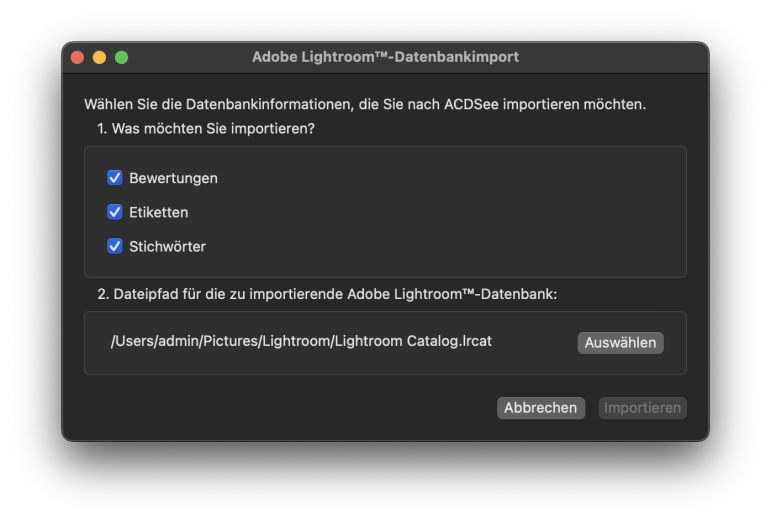771x523 pixels.
Task: Disable the Stichwörter checkbox
Action: coord(115,246)
